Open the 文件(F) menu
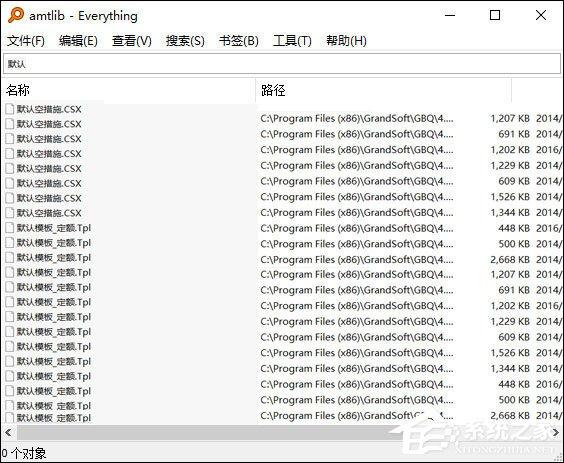This screenshot has height=463, width=564. coord(26,41)
